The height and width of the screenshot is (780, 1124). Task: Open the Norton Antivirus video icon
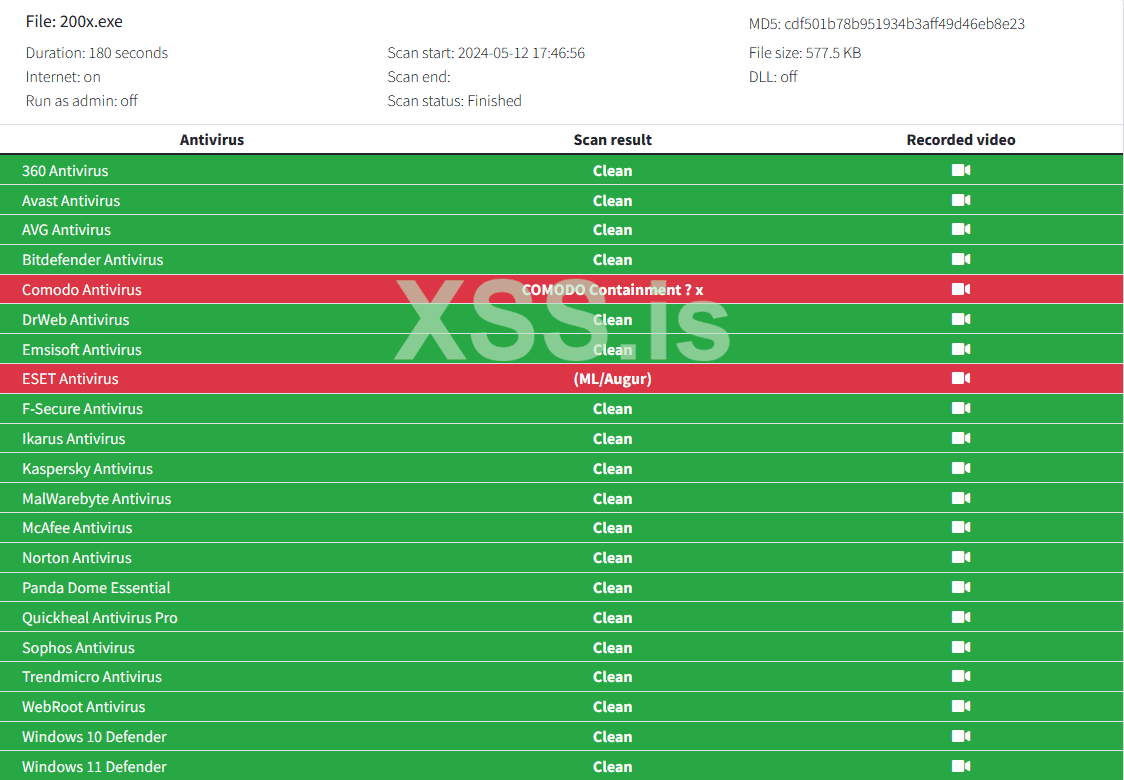tap(961, 557)
